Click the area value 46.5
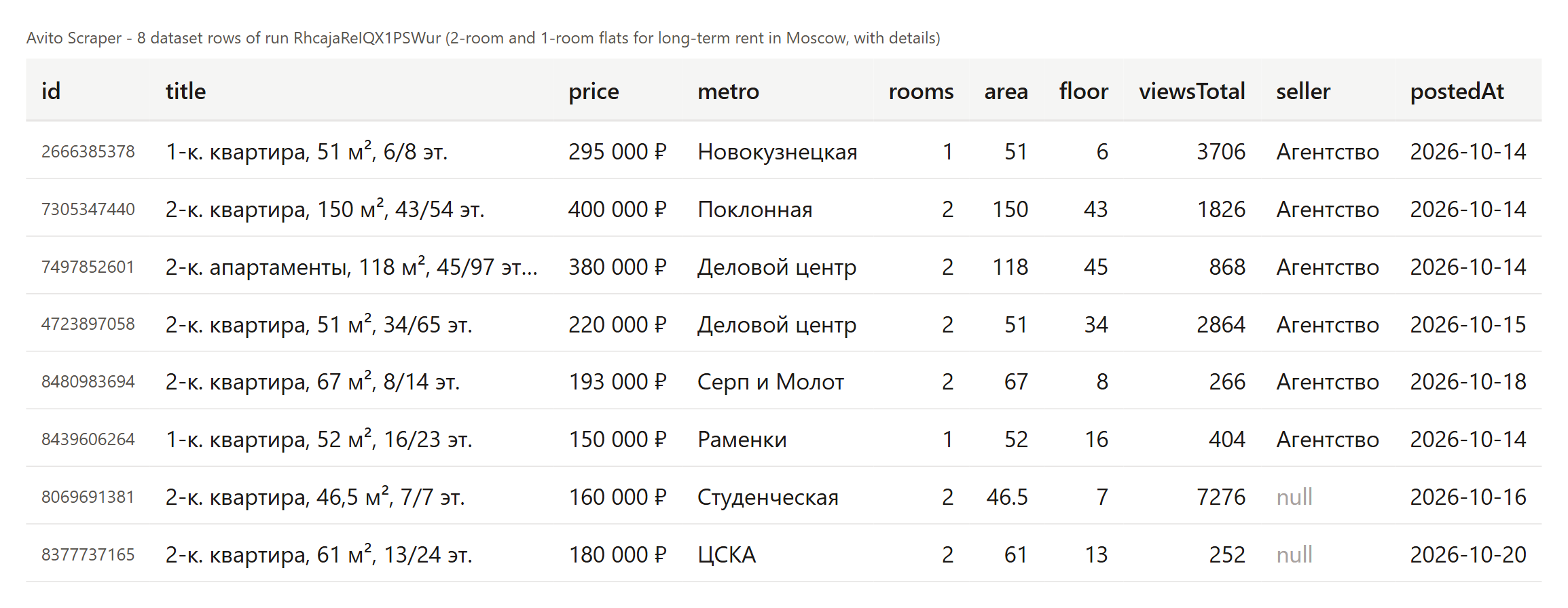The width and height of the screenshot is (1568, 608). point(1007,497)
